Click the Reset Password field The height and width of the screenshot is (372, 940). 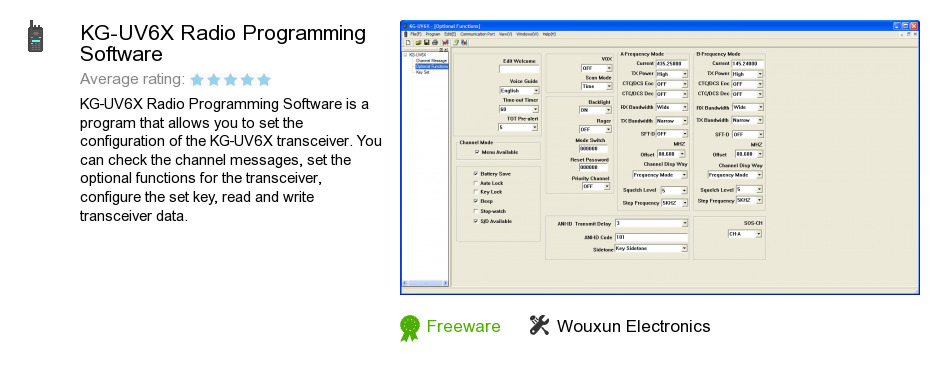(593, 168)
